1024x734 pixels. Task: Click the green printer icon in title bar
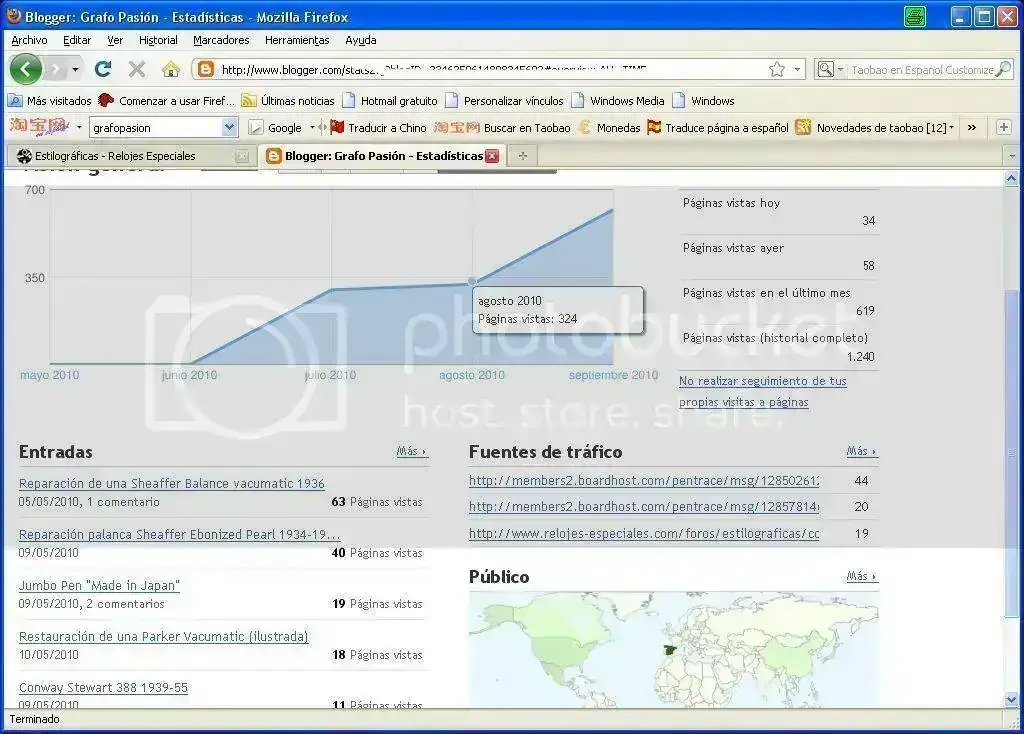pyautogui.click(x=915, y=16)
